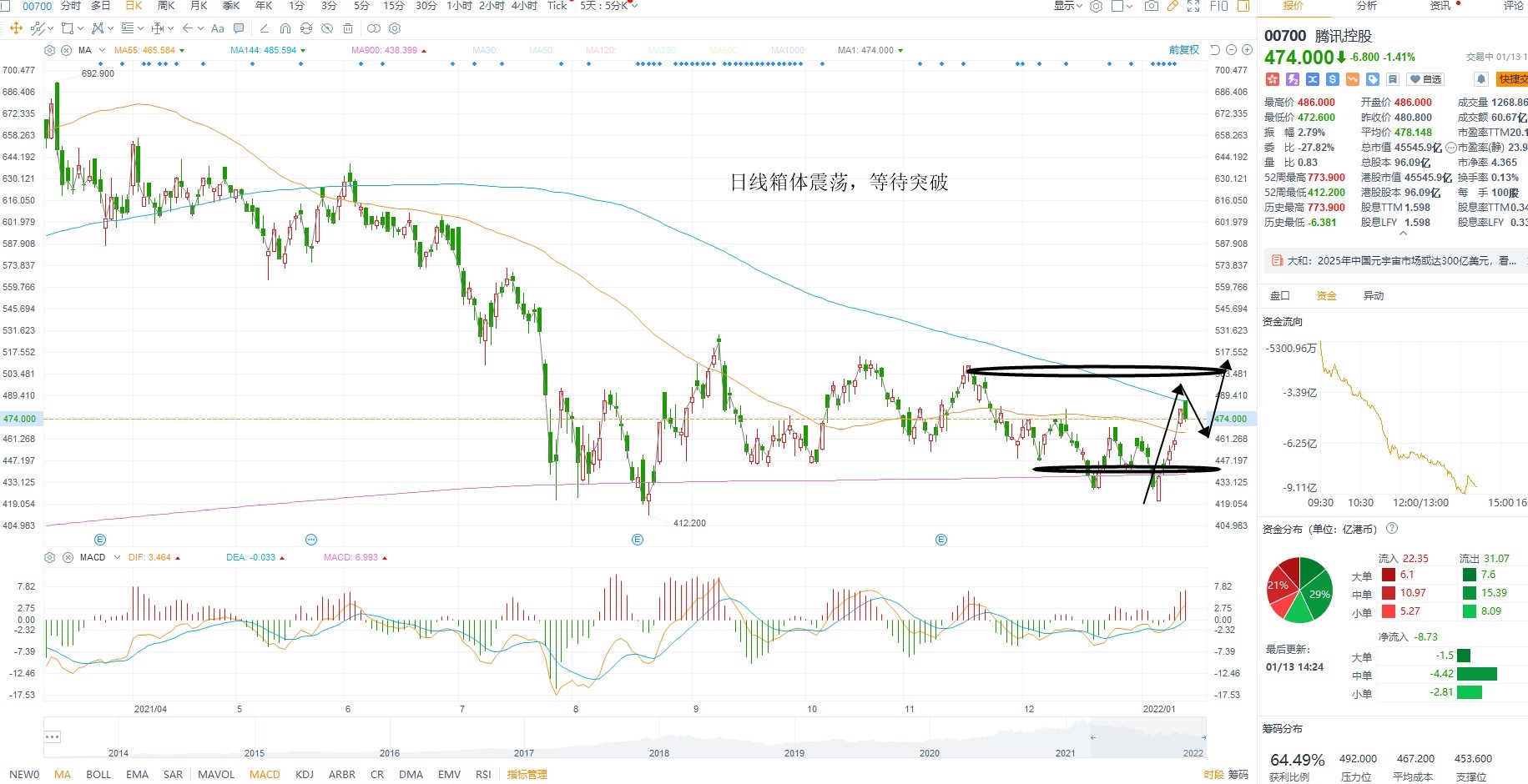The width and height of the screenshot is (1528, 784).
Task: Open F10 company information
Action: pyautogui.click(x=1219, y=6)
